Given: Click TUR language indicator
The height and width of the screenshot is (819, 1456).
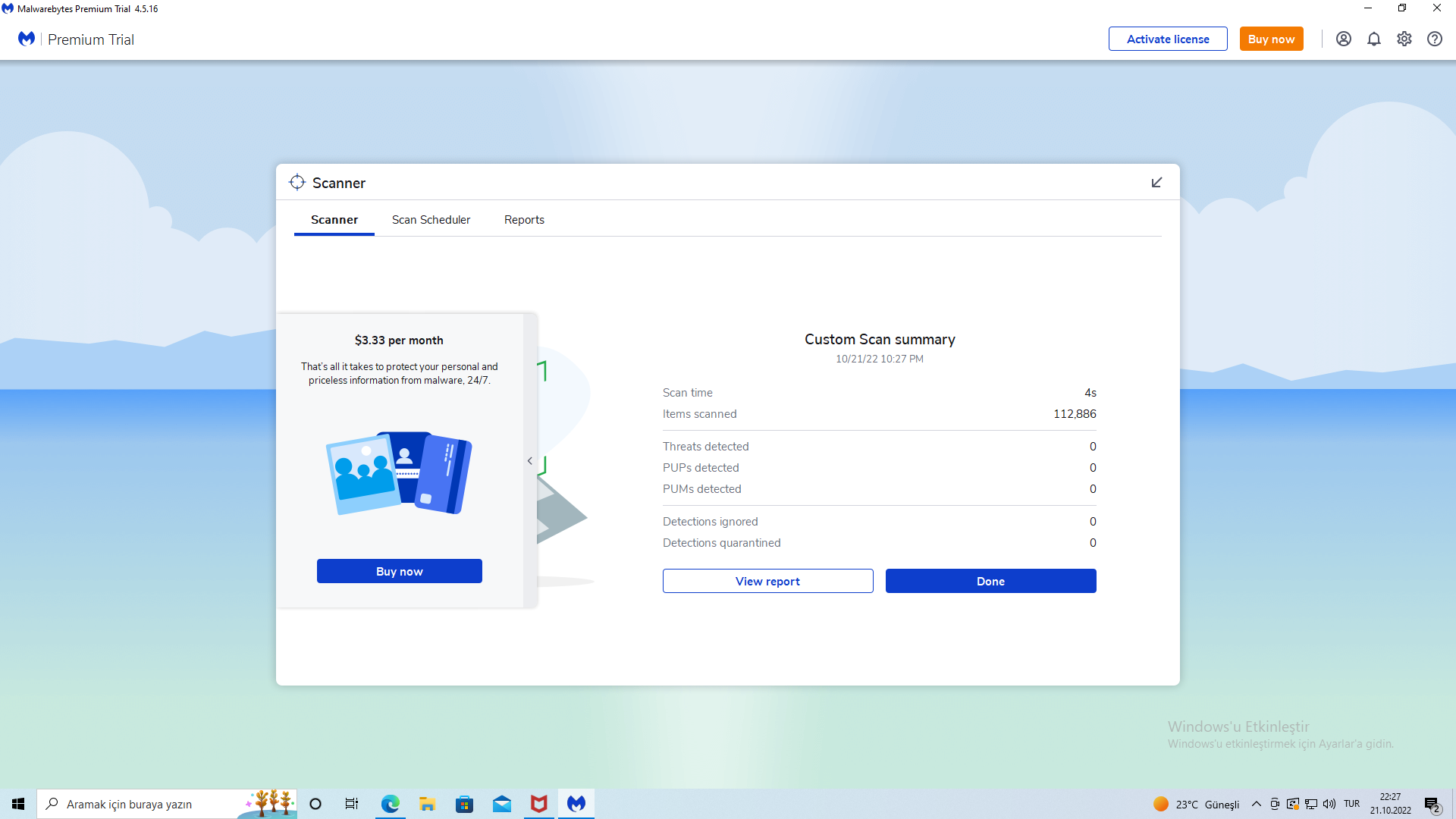Looking at the screenshot, I should click(1351, 804).
